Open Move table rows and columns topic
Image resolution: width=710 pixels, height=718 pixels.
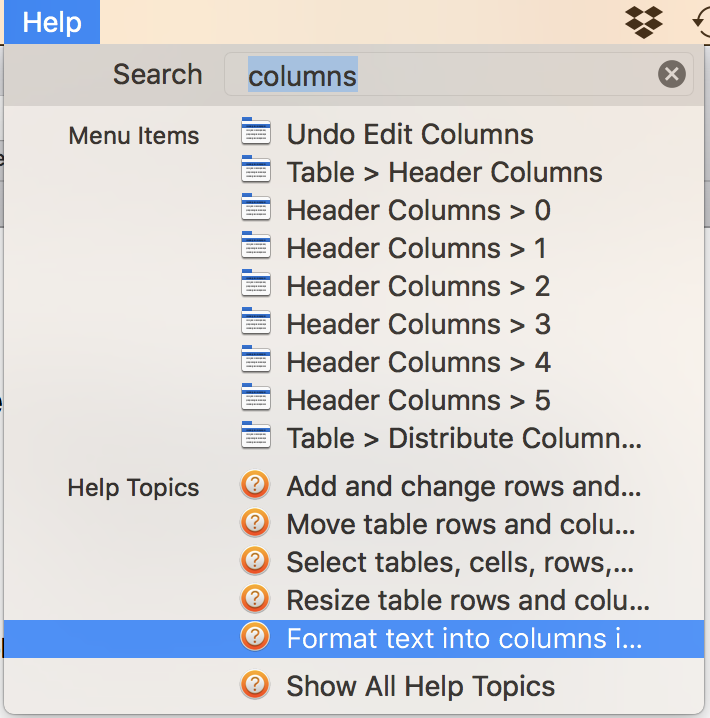tap(460, 524)
